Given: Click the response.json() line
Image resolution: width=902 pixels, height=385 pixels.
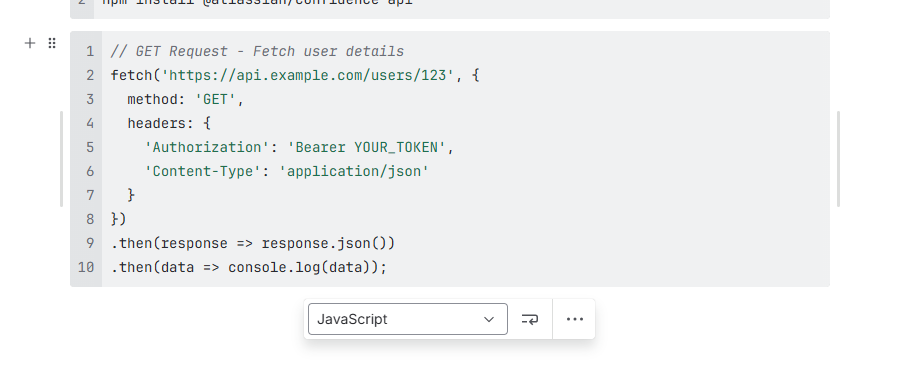Looking at the screenshot, I should click(x=253, y=243).
